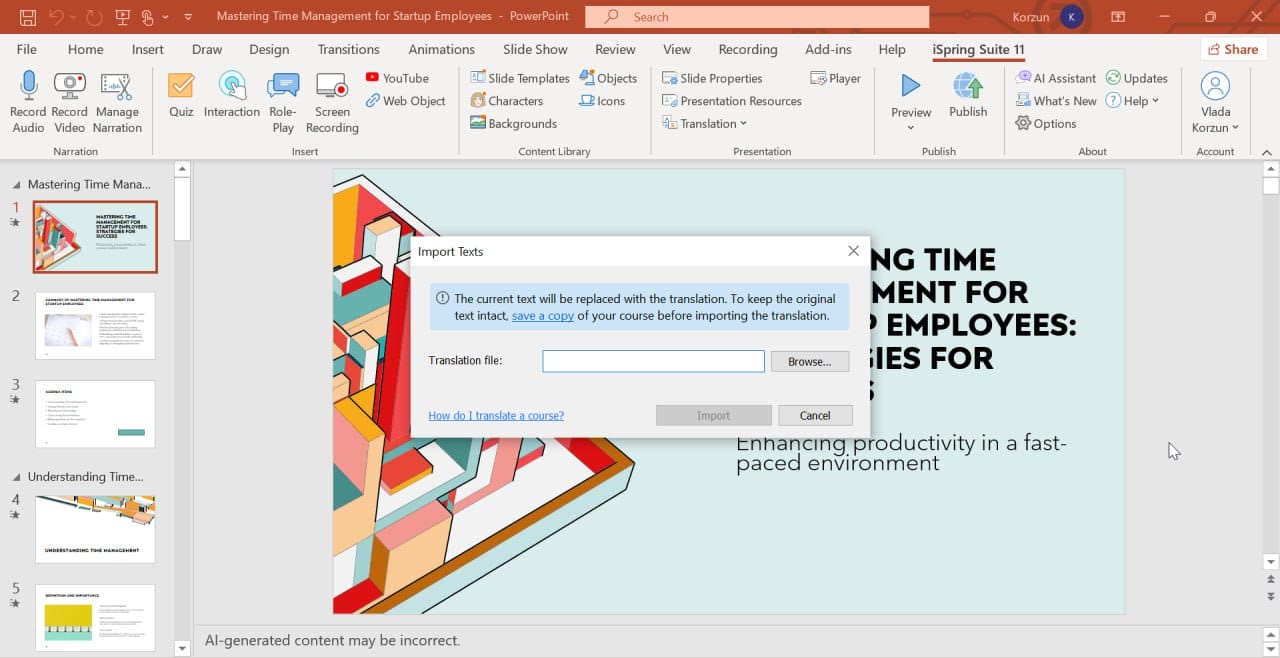Image resolution: width=1280 pixels, height=658 pixels.
Task: Open the Quiz tool
Action: tap(180, 97)
